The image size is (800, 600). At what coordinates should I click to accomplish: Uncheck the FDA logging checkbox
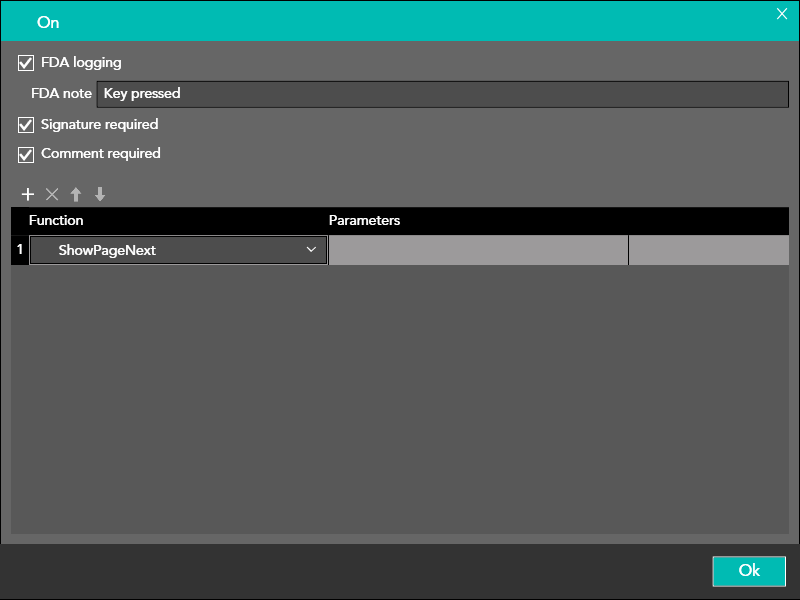26,63
